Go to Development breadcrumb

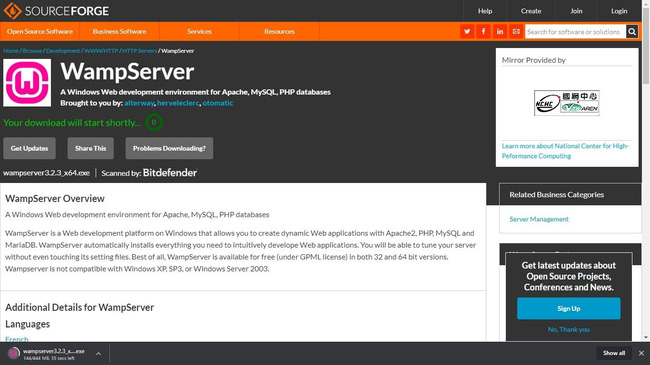pos(63,51)
